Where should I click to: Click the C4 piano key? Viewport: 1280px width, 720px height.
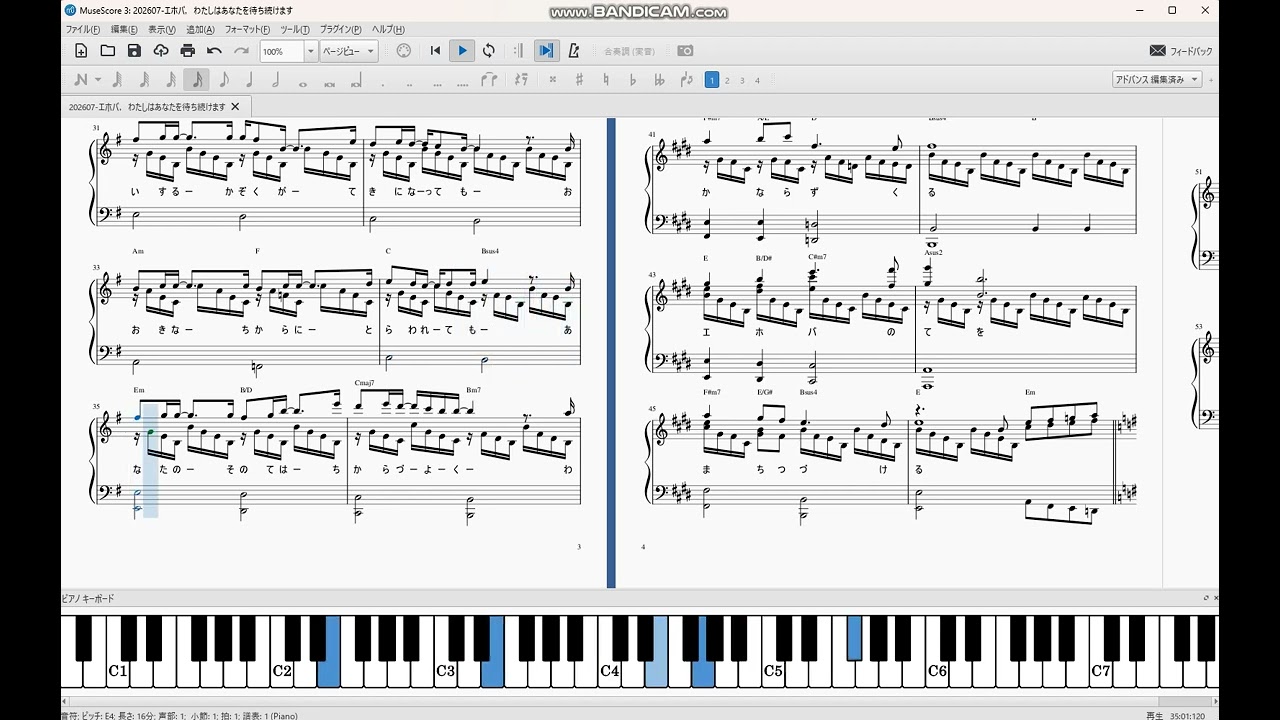[x=610, y=670]
